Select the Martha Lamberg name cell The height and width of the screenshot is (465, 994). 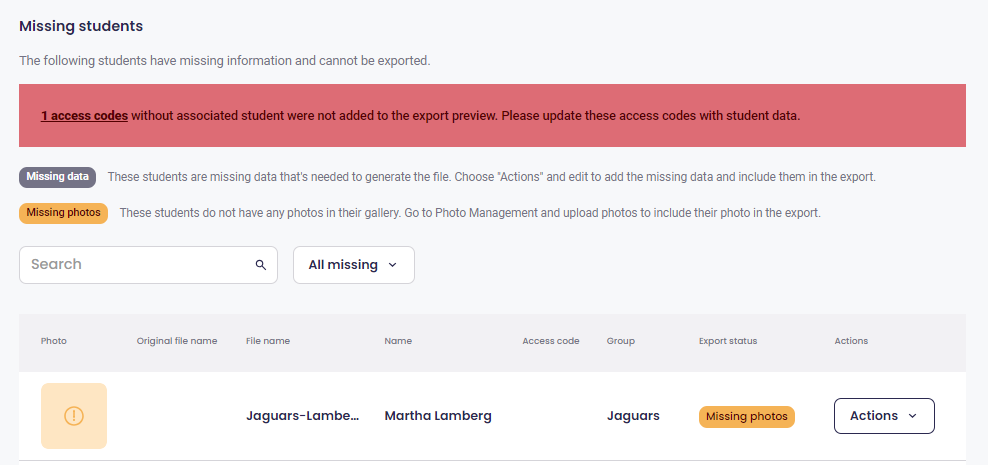pyautogui.click(x=438, y=416)
